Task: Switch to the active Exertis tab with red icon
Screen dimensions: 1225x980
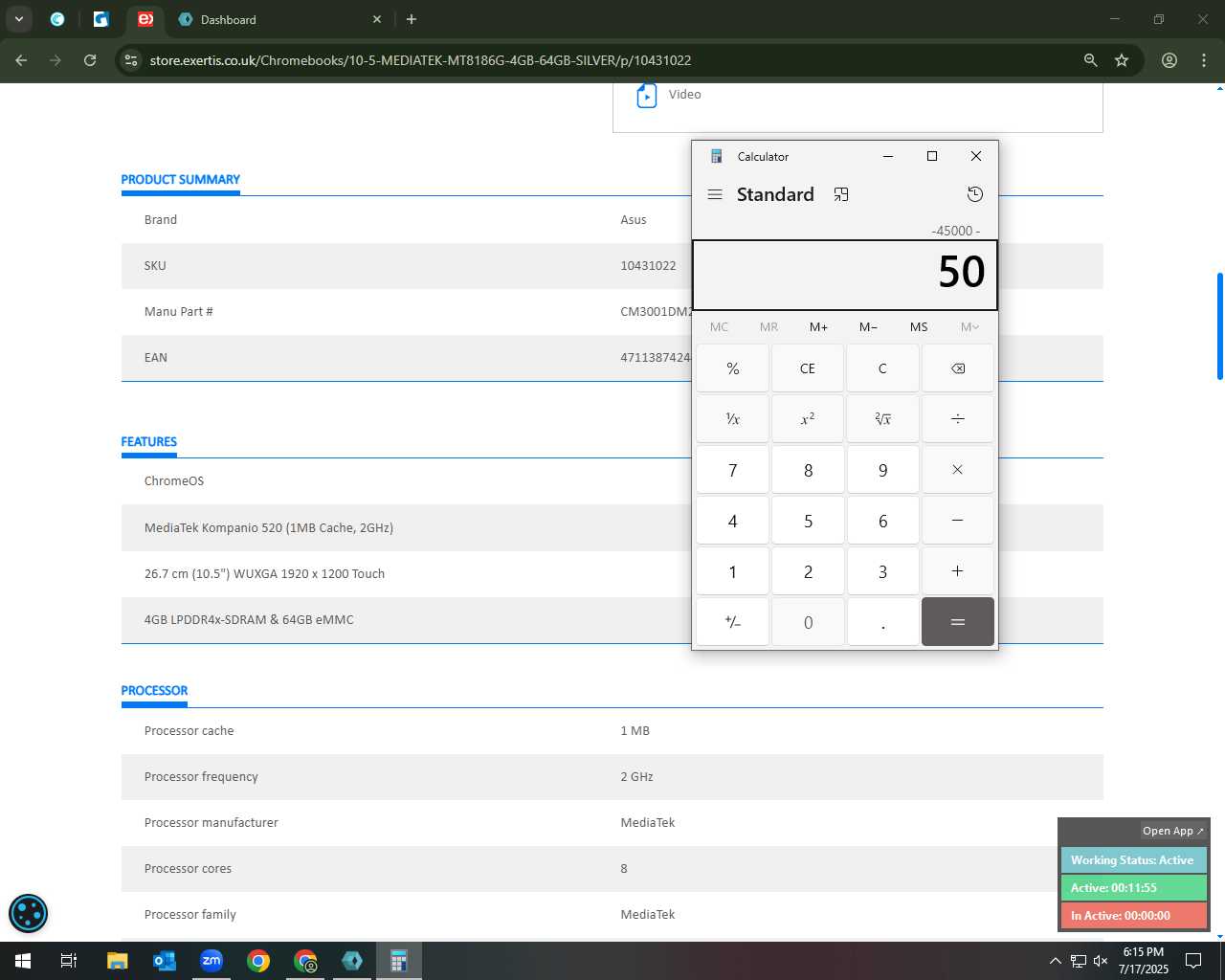Action: [145, 19]
